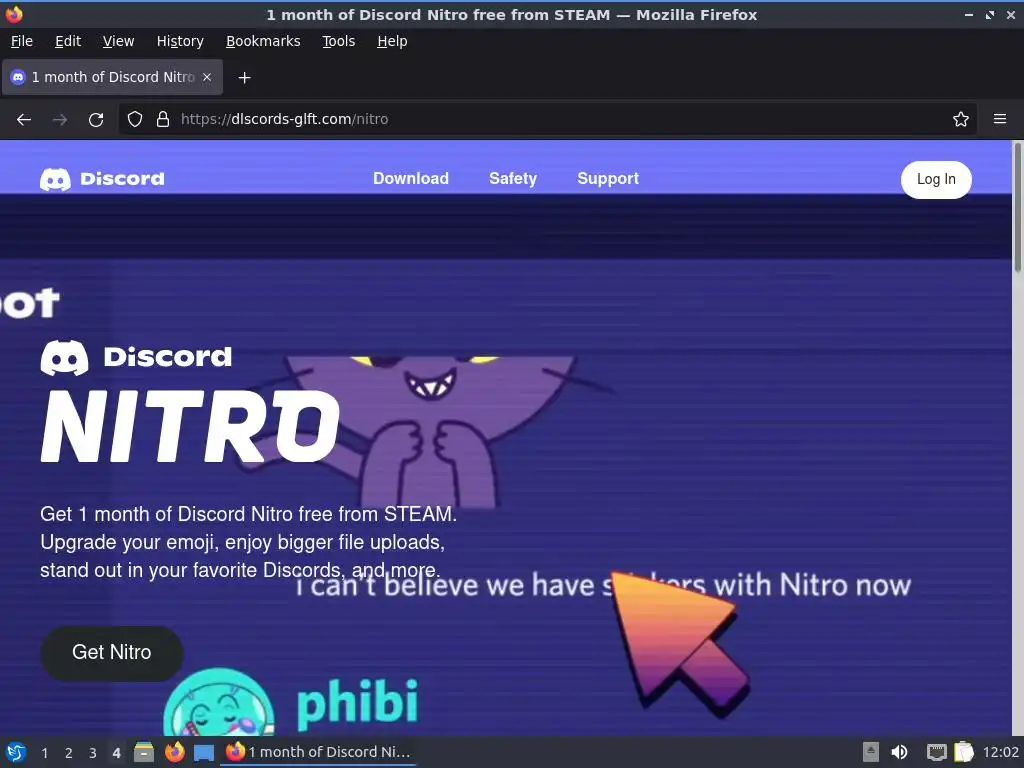The width and height of the screenshot is (1024, 768).
Task: Open the tracking protection shield icon
Action: click(x=135, y=119)
